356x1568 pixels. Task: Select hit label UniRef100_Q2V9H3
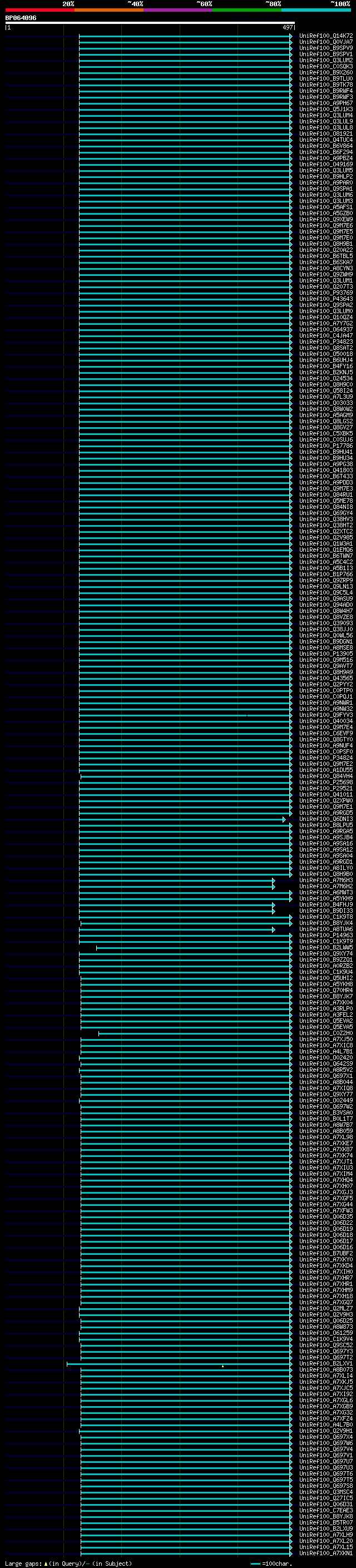[326, 1314]
